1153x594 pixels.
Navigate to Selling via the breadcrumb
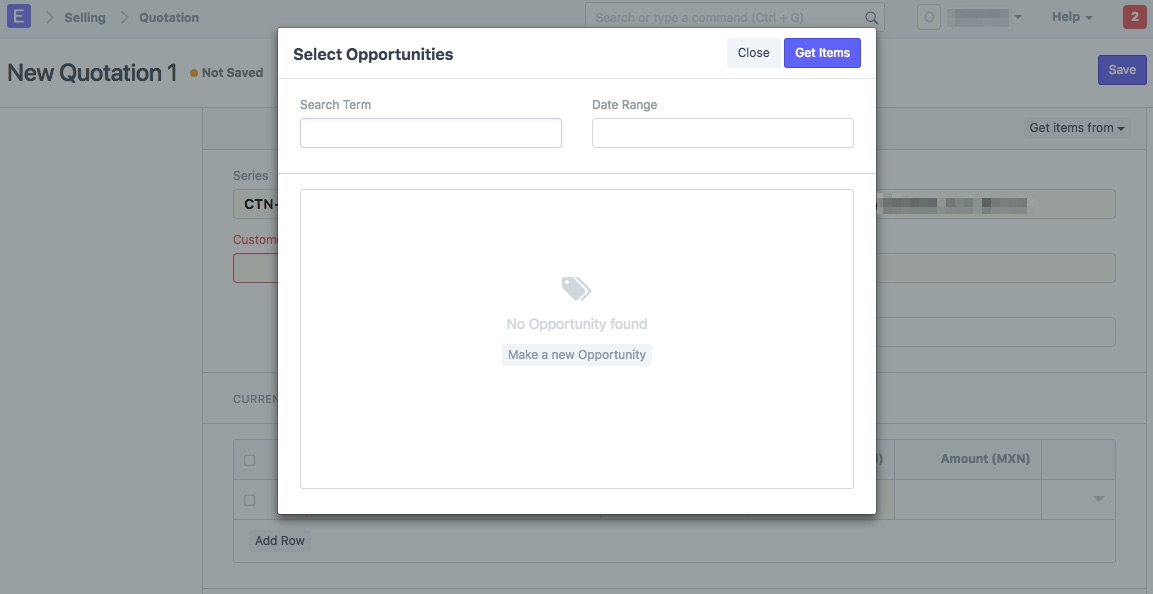pos(84,16)
